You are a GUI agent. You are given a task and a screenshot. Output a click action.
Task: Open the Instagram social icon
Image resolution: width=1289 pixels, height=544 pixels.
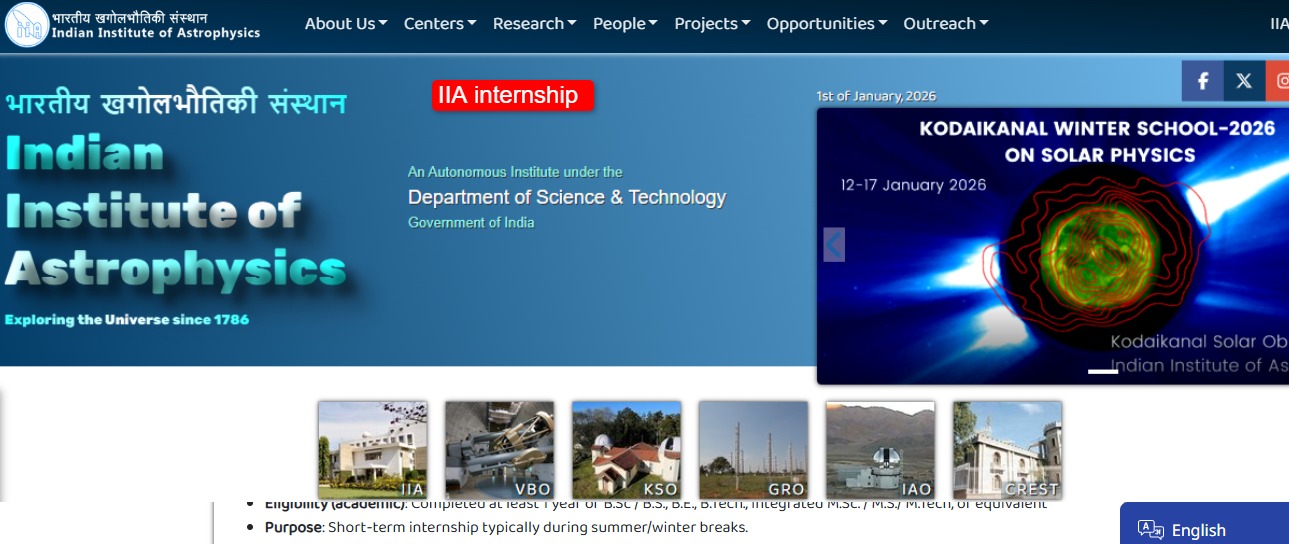click(1279, 81)
